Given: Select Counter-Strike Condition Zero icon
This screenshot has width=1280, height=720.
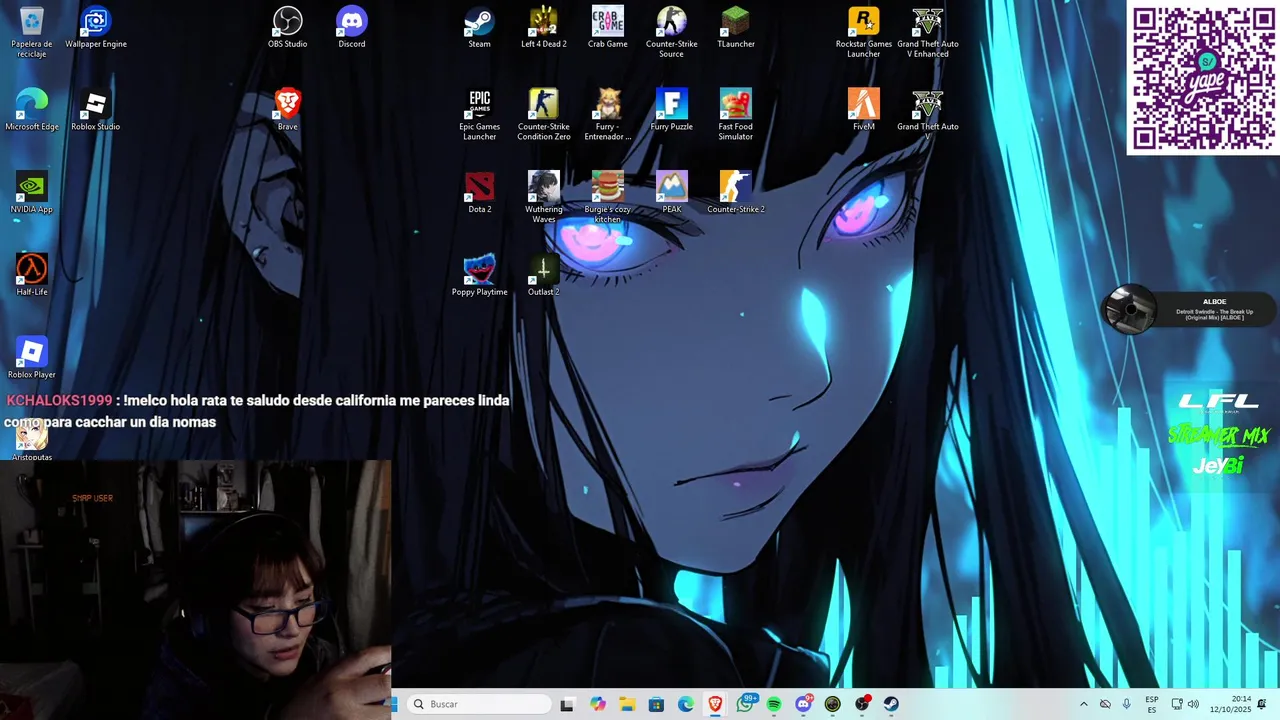Looking at the screenshot, I should click(544, 115).
